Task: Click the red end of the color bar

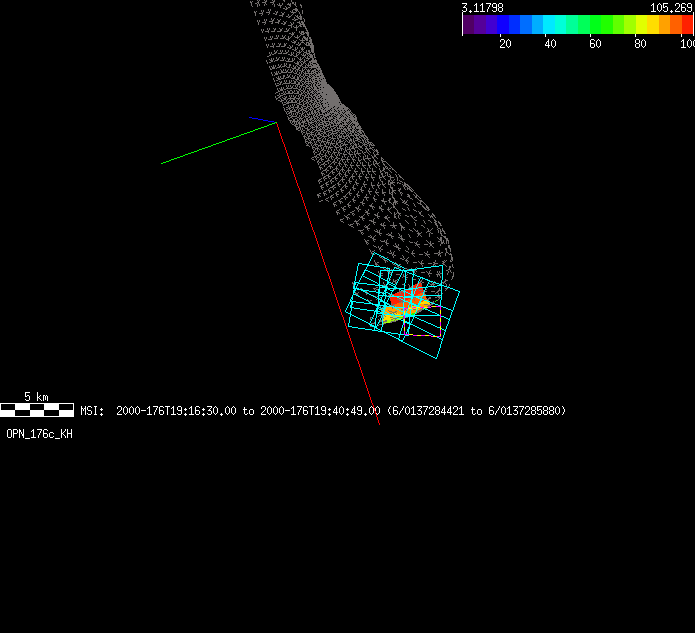Action: pyautogui.click(x=686, y=25)
